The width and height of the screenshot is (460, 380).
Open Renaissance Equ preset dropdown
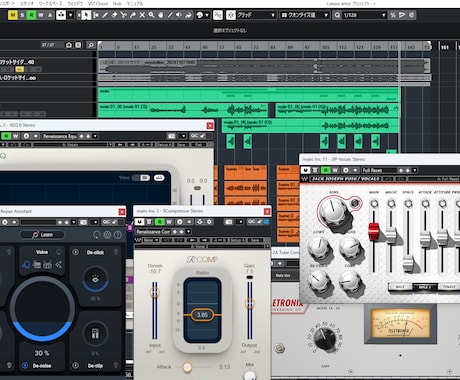pyautogui.click(x=95, y=136)
